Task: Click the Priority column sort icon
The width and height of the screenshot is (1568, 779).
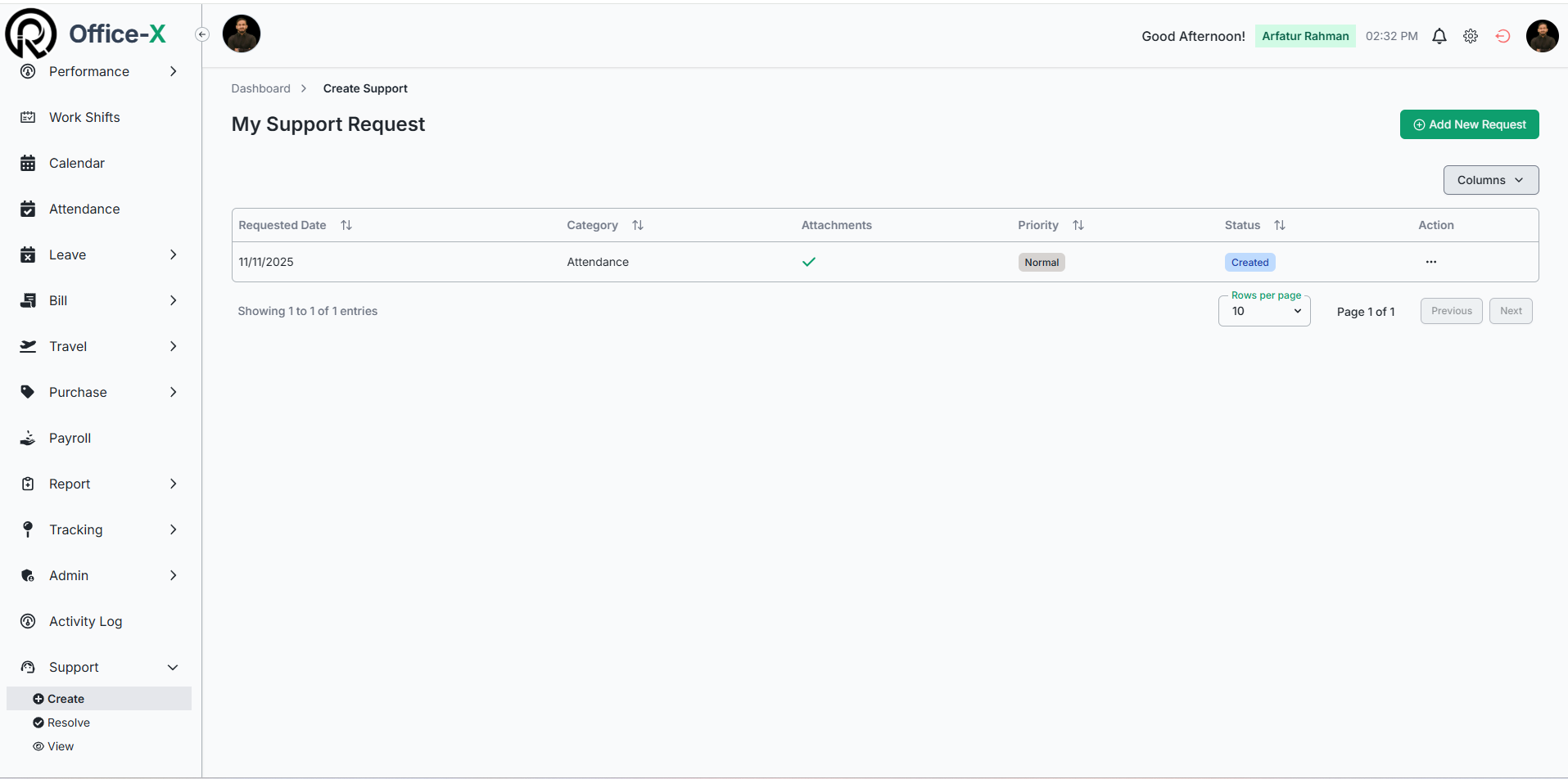Action: [x=1078, y=225]
